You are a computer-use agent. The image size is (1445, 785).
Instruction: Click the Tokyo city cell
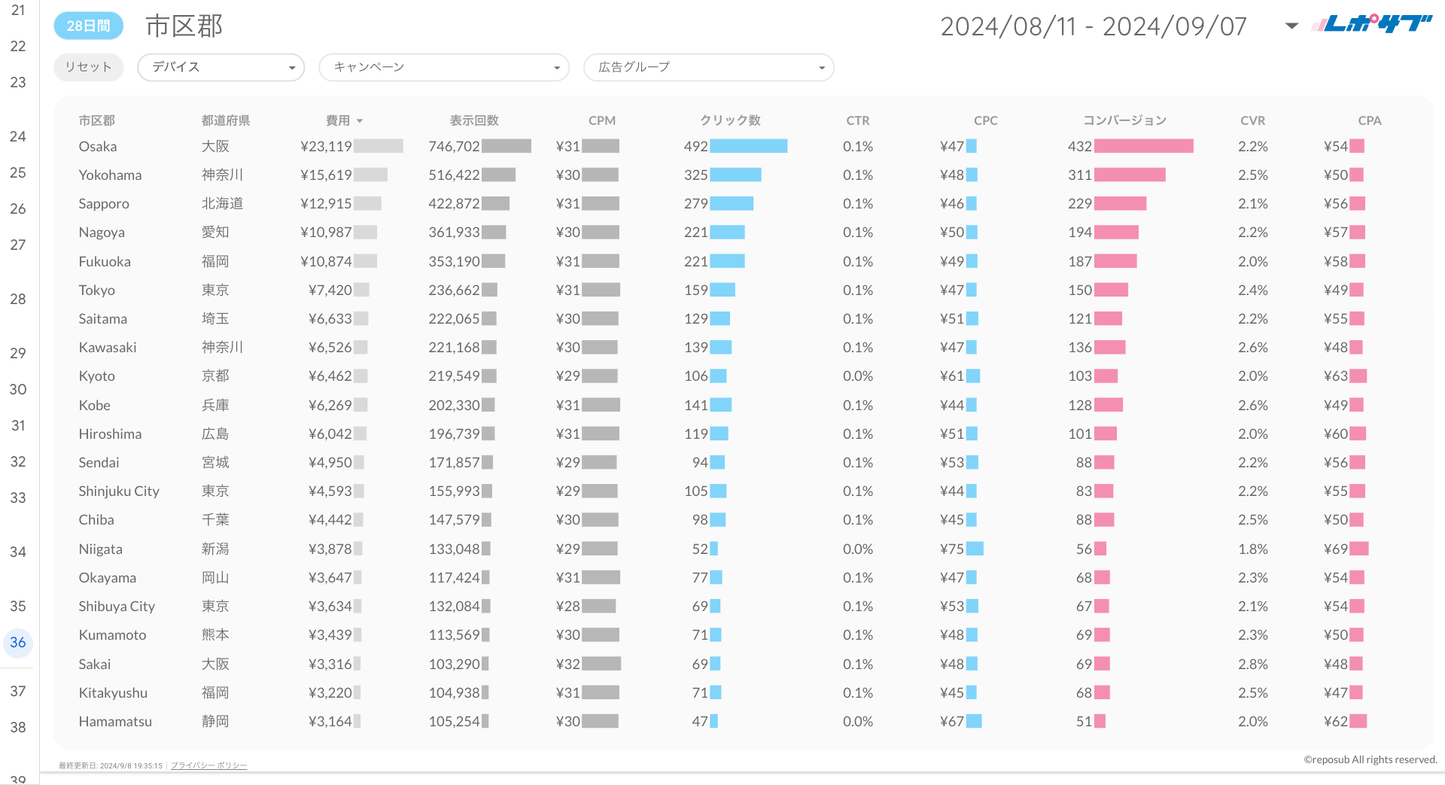click(x=97, y=290)
